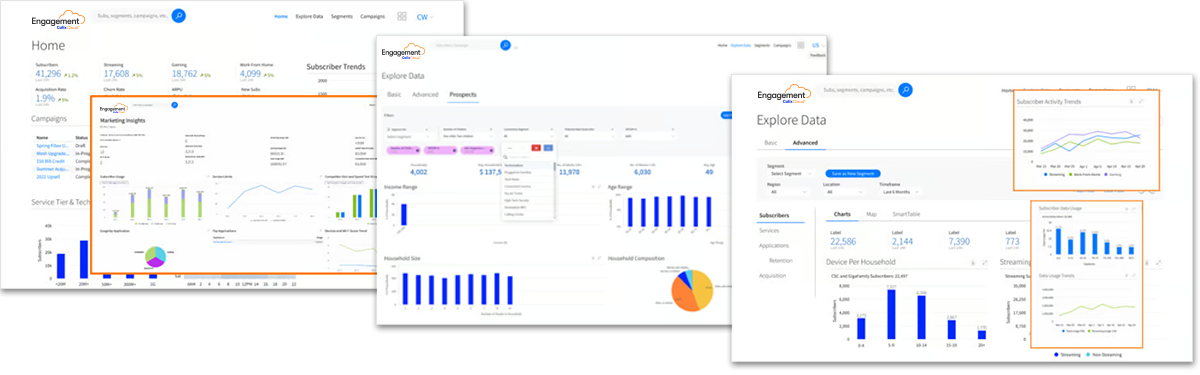Screen dimensions: 1200x375
Task: Switch to Advanced tab in the Prospects window
Action: (x=426, y=94)
